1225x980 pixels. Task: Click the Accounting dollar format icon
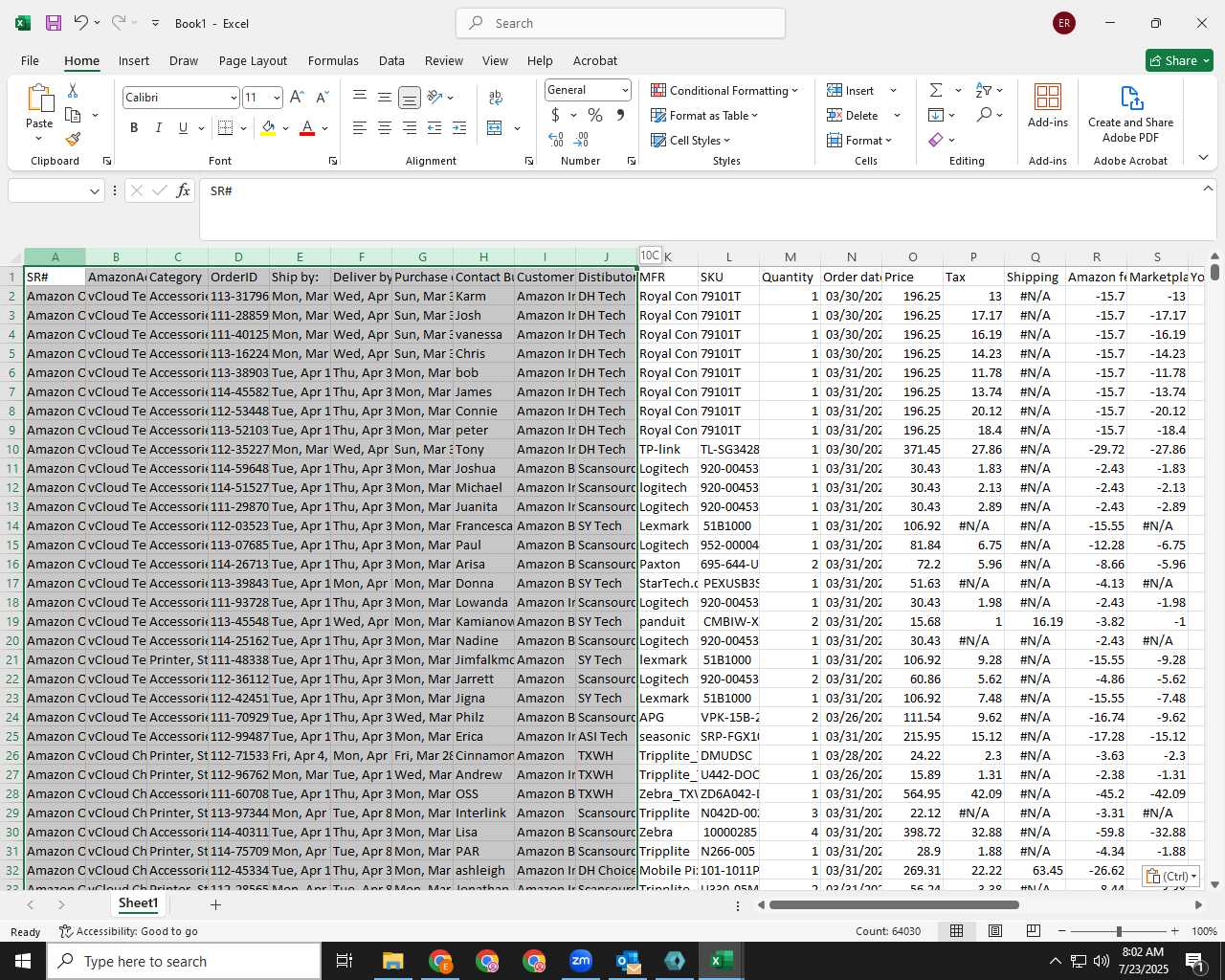coord(556,115)
